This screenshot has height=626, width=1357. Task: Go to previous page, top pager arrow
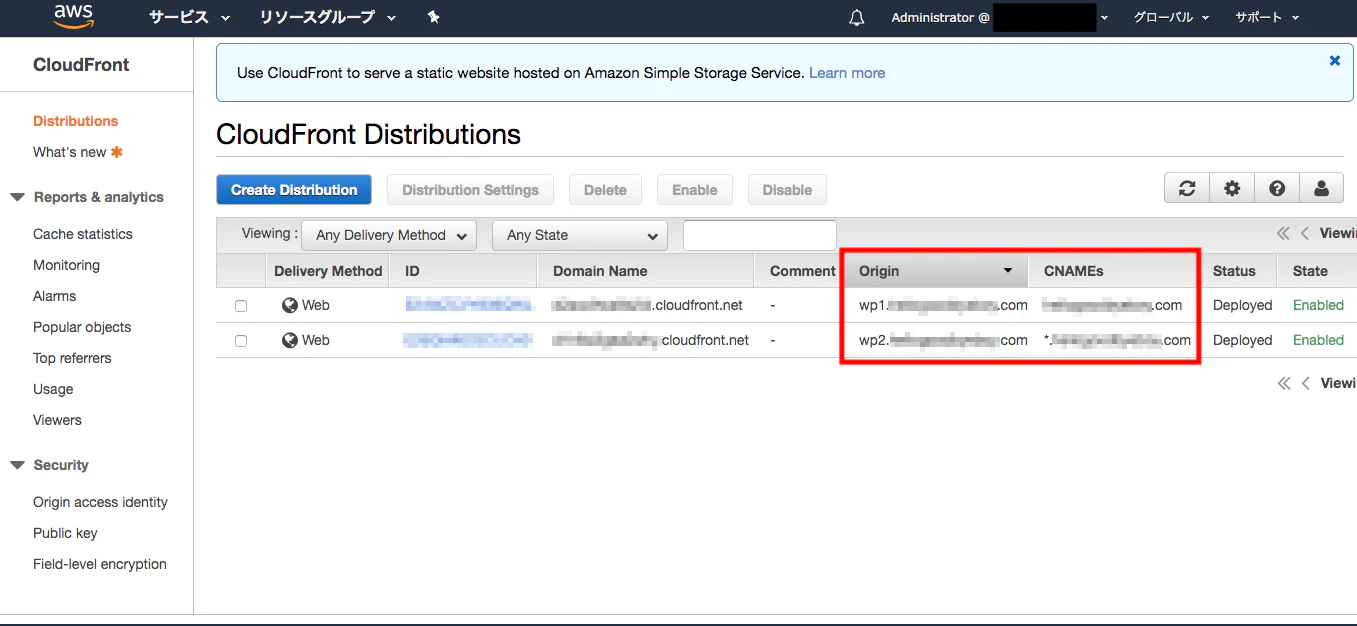tap(1305, 234)
